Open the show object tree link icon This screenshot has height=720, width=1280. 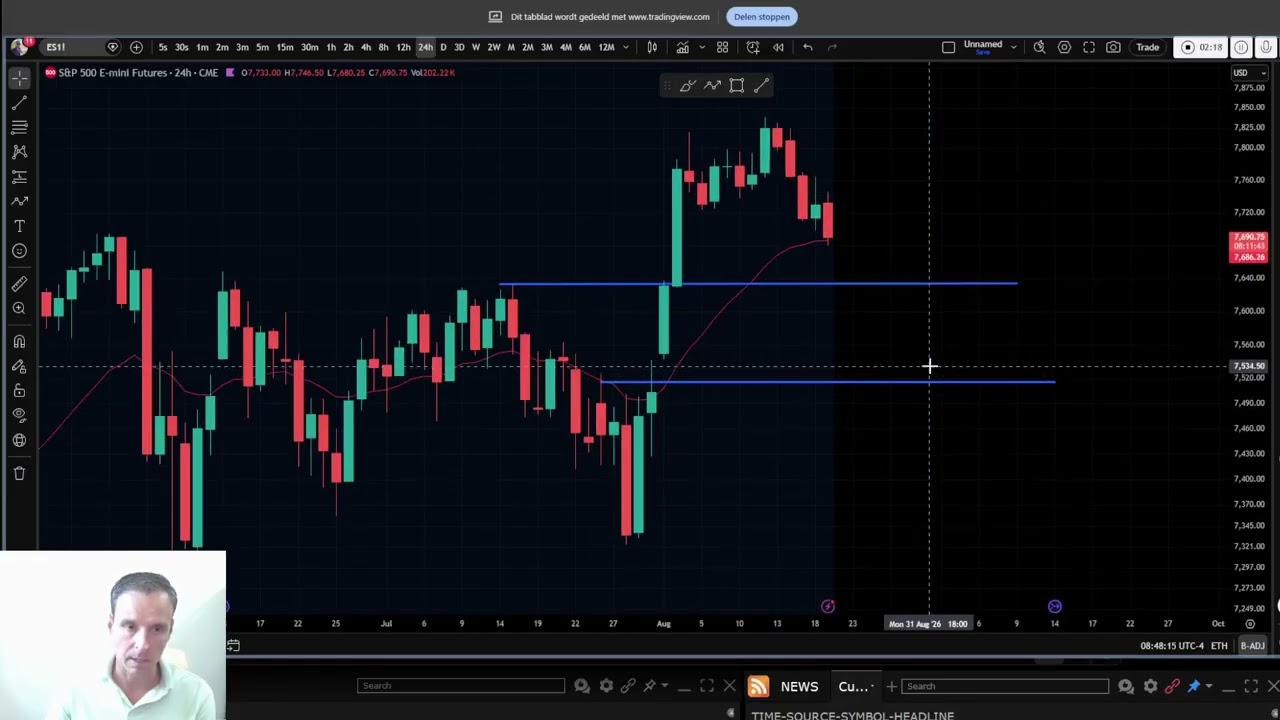pos(19,440)
